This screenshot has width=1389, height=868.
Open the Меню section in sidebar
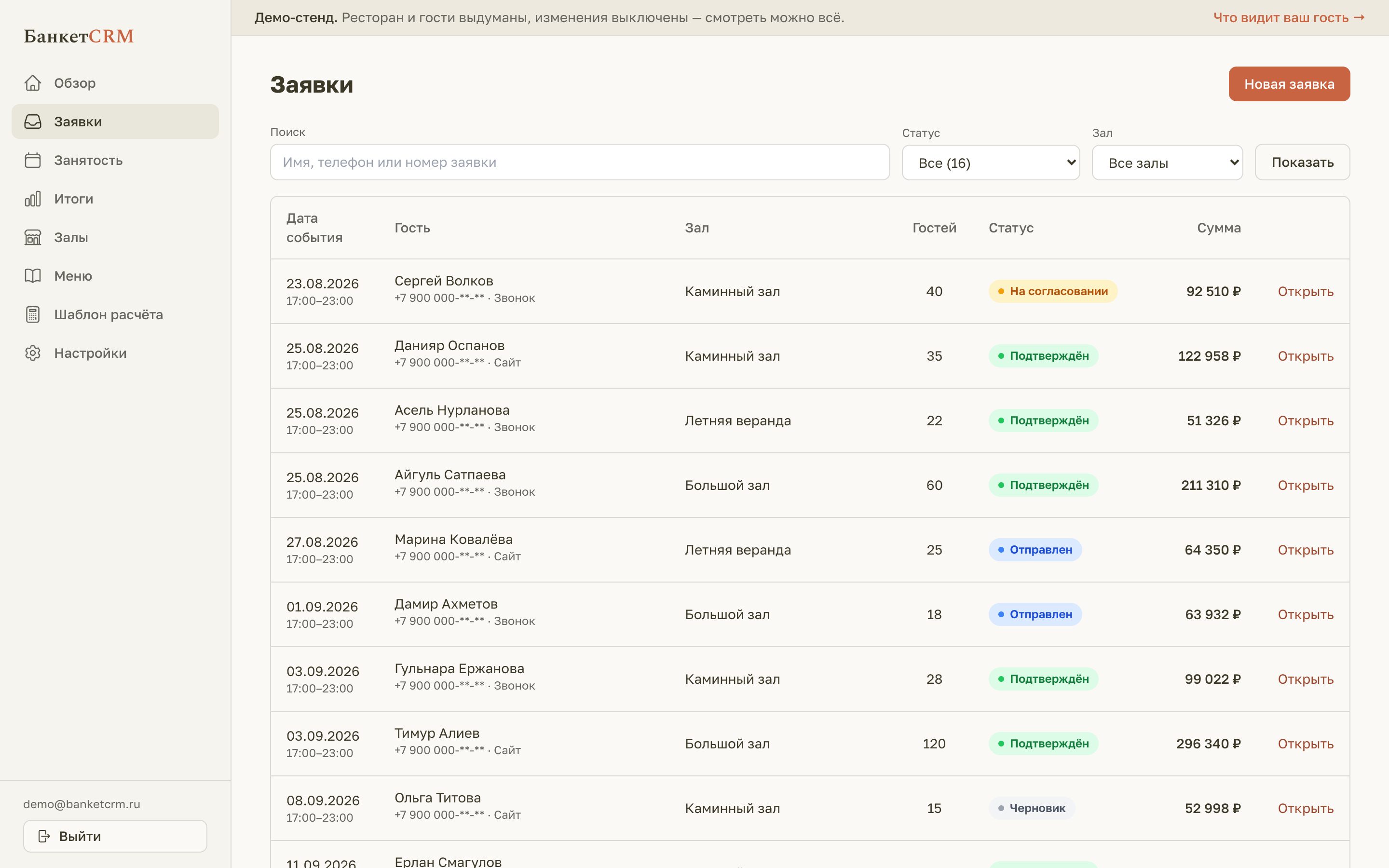tap(115, 275)
